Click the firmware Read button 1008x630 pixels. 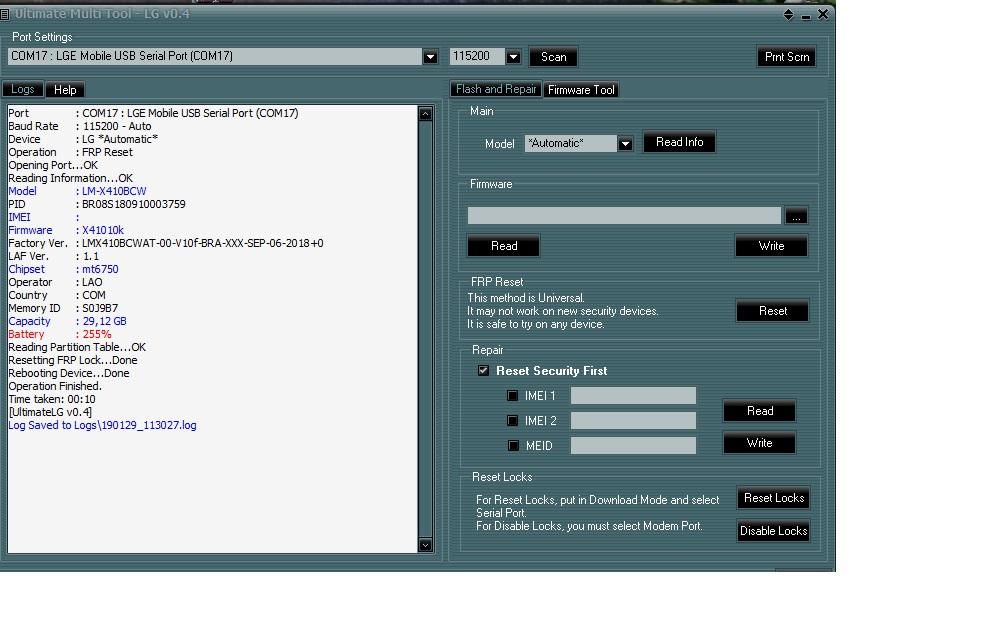tap(504, 246)
